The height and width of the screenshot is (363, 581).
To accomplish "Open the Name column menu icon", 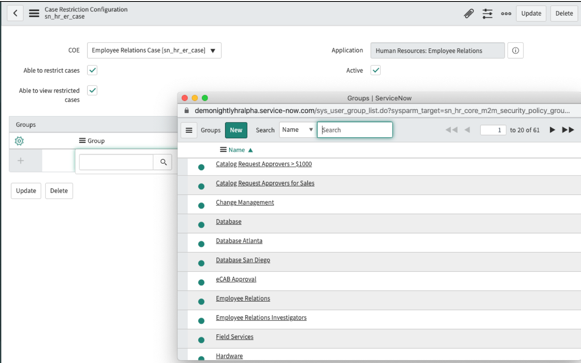I will (x=223, y=150).
